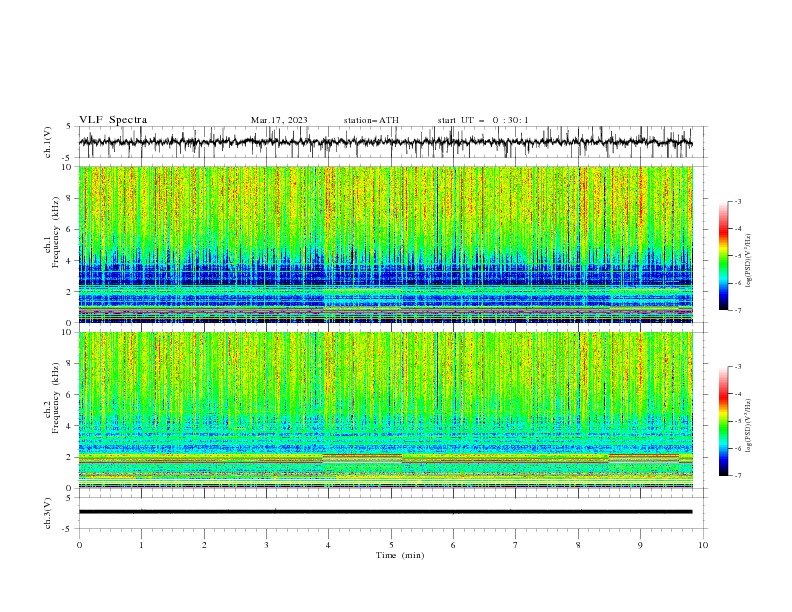This screenshot has width=792, height=612.
Task: Click the ch.1 "Frequency (kHz)" axis label
Action: click(56, 230)
